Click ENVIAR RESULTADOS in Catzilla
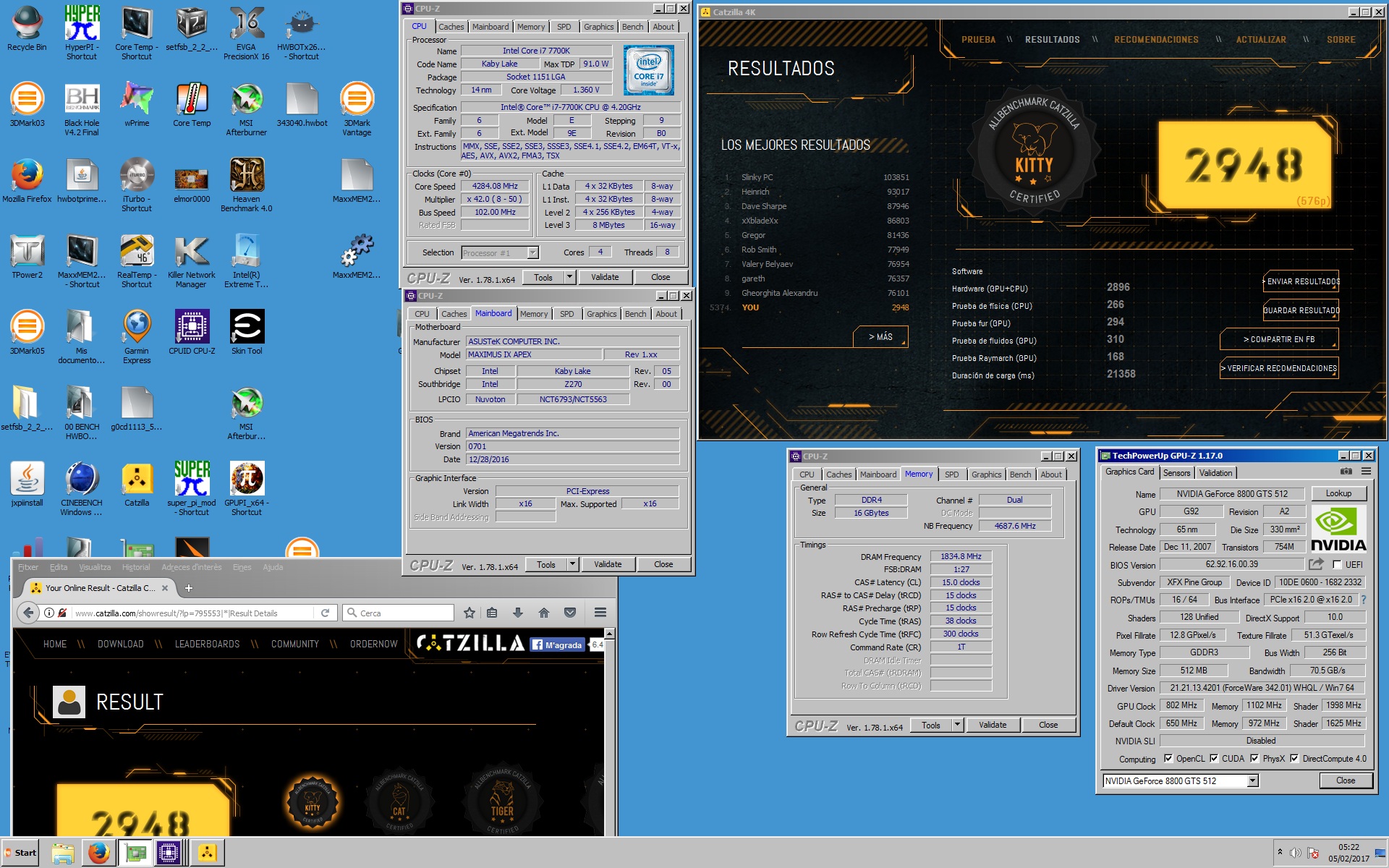Viewport: 1389px width, 868px height. 1301,281
